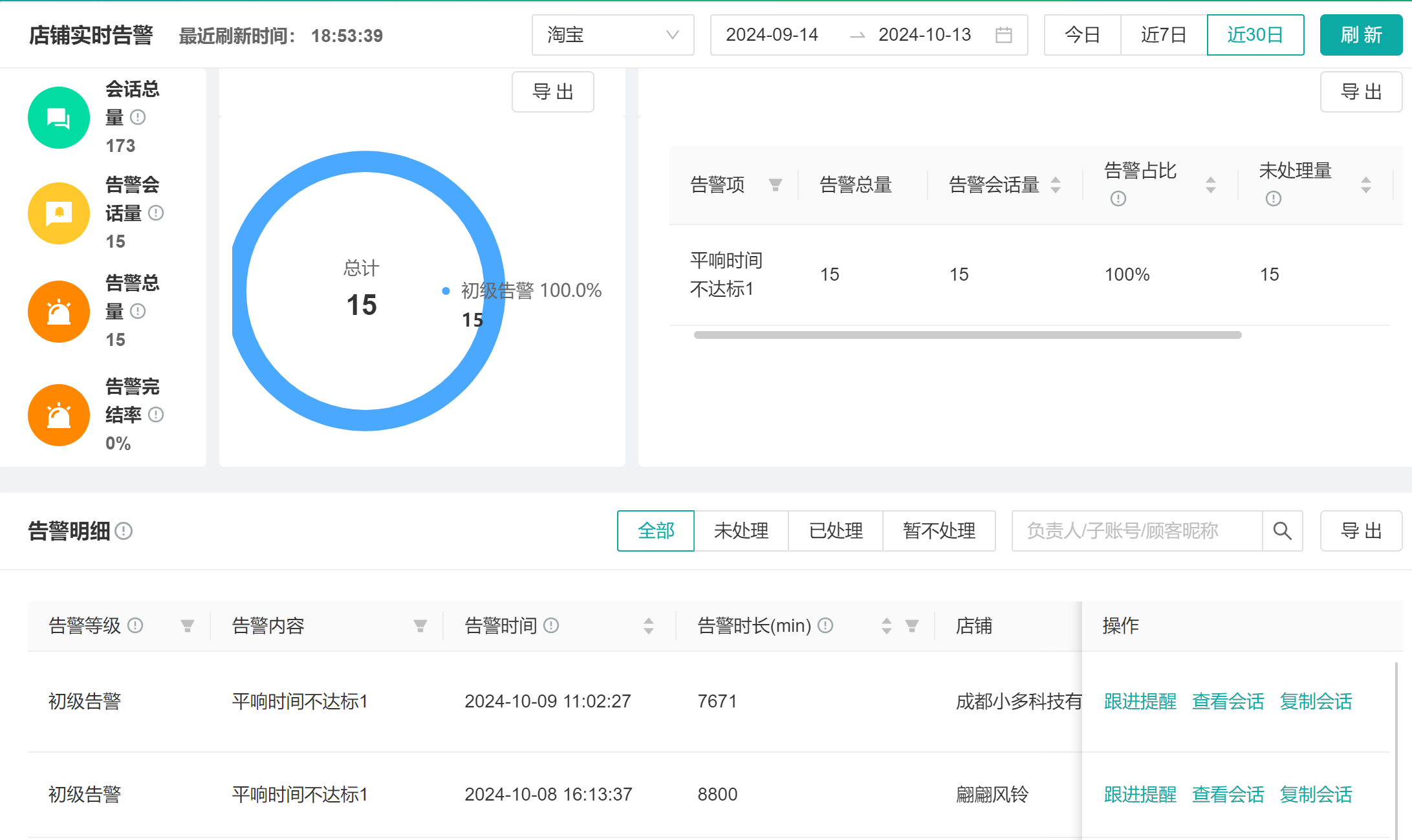
Task: Click info icon next to 告警明细 title
Action: (x=124, y=531)
